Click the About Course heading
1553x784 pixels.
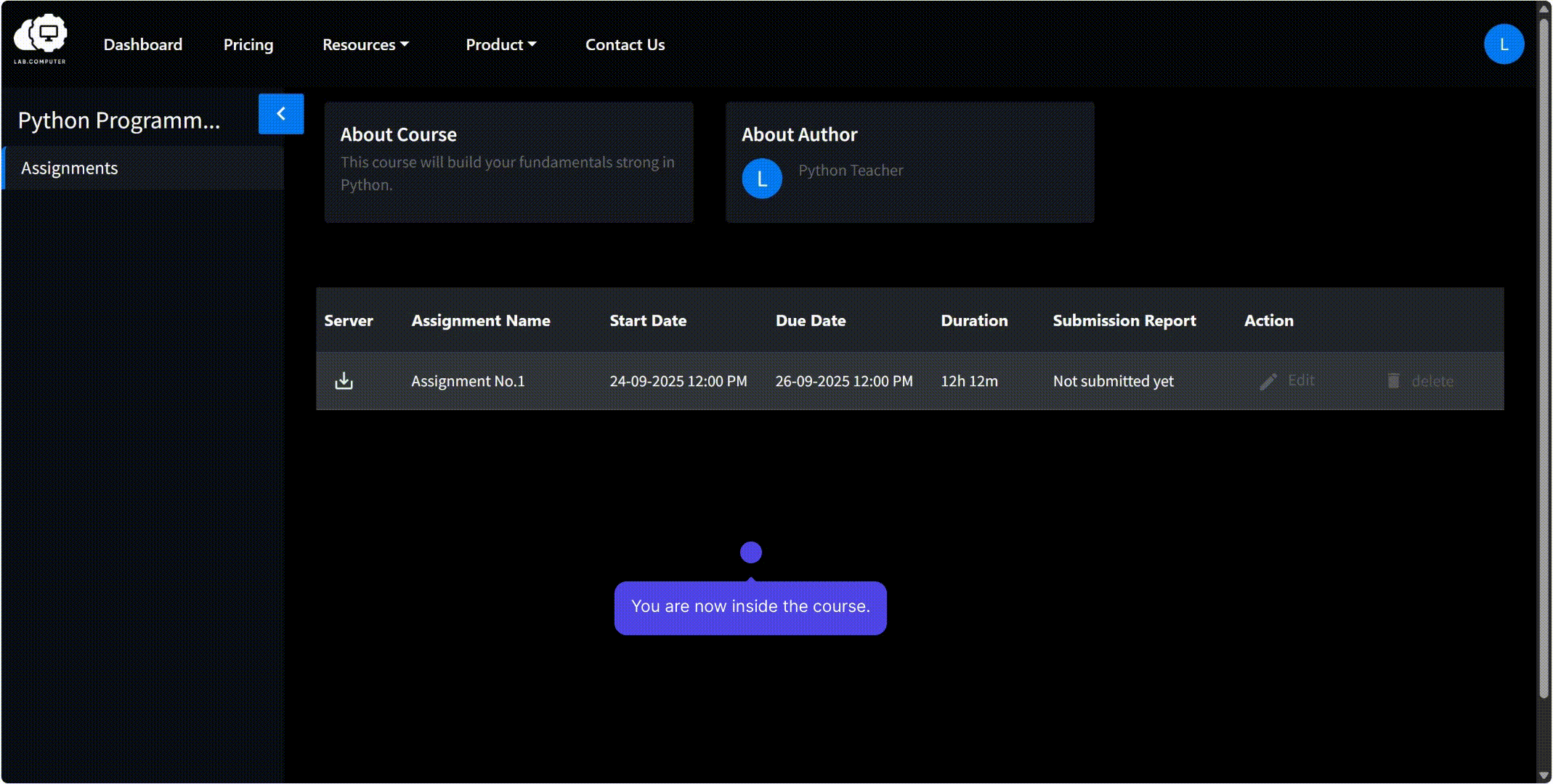pyautogui.click(x=398, y=135)
